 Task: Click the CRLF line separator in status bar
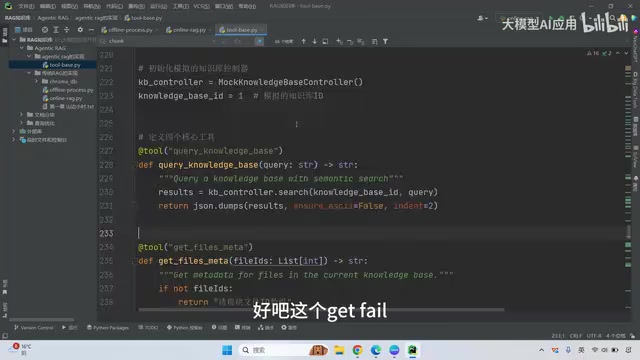click(x=576, y=336)
